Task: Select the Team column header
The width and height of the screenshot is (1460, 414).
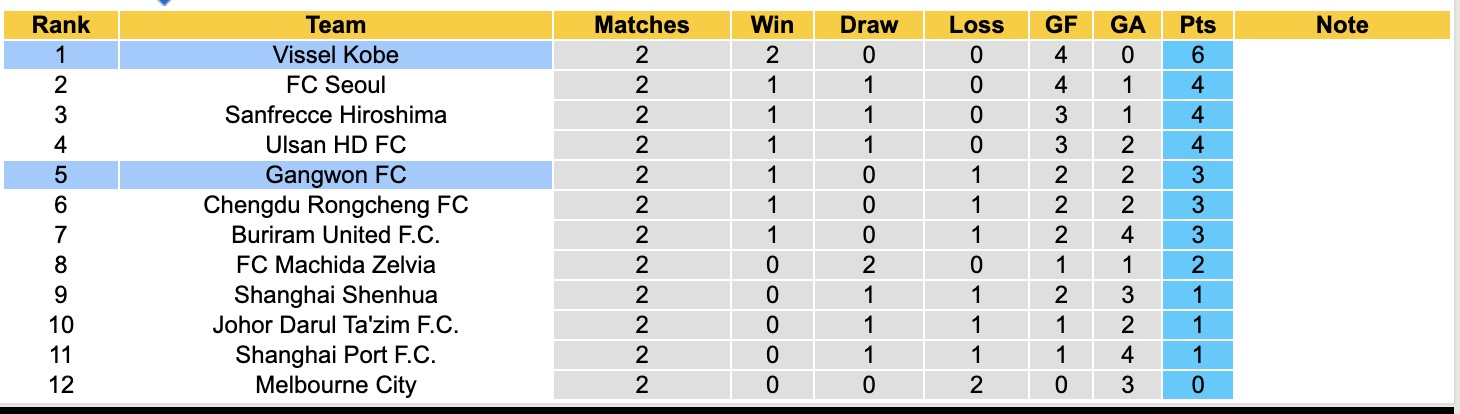Action: click(336, 25)
